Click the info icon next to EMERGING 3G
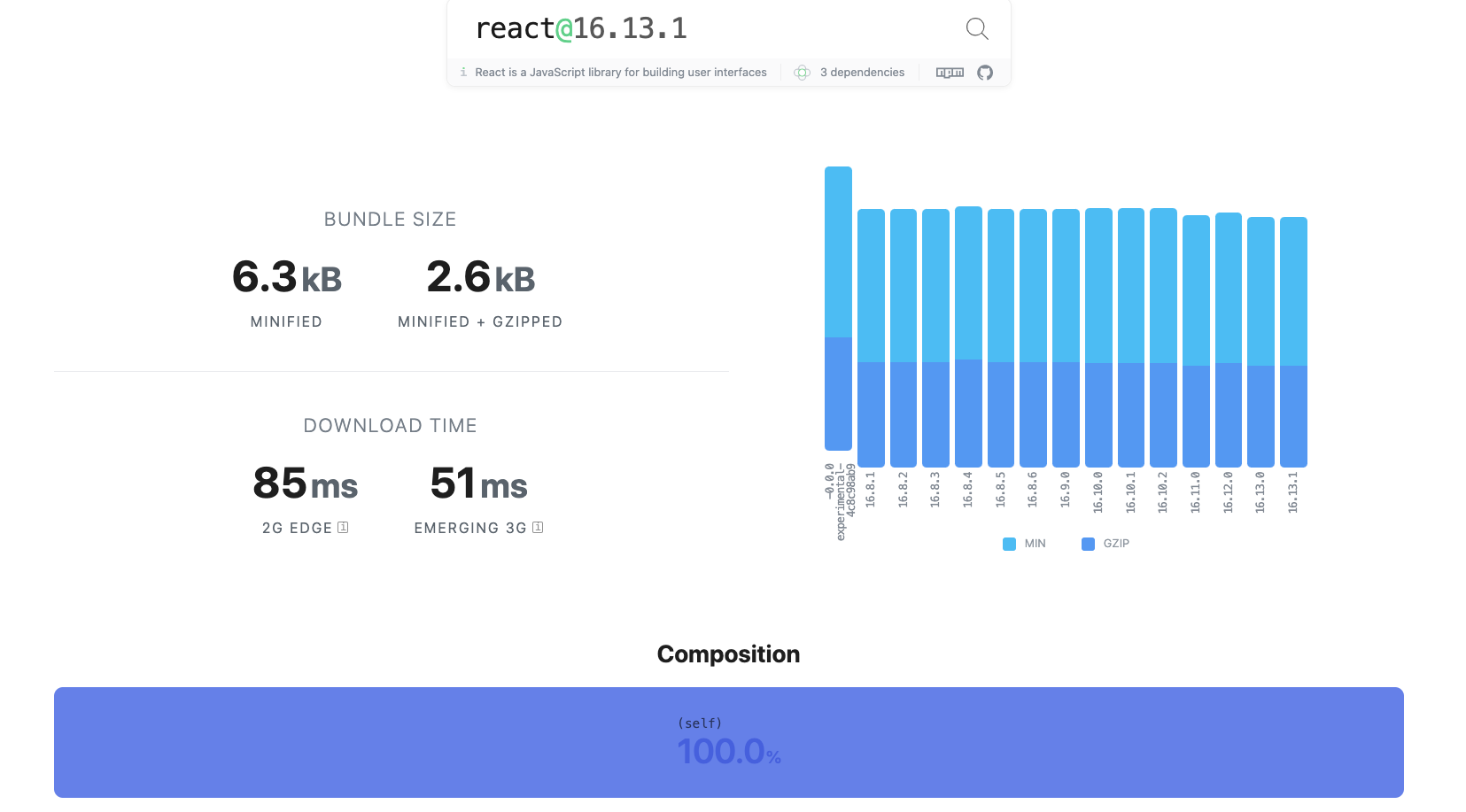 (x=538, y=528)
